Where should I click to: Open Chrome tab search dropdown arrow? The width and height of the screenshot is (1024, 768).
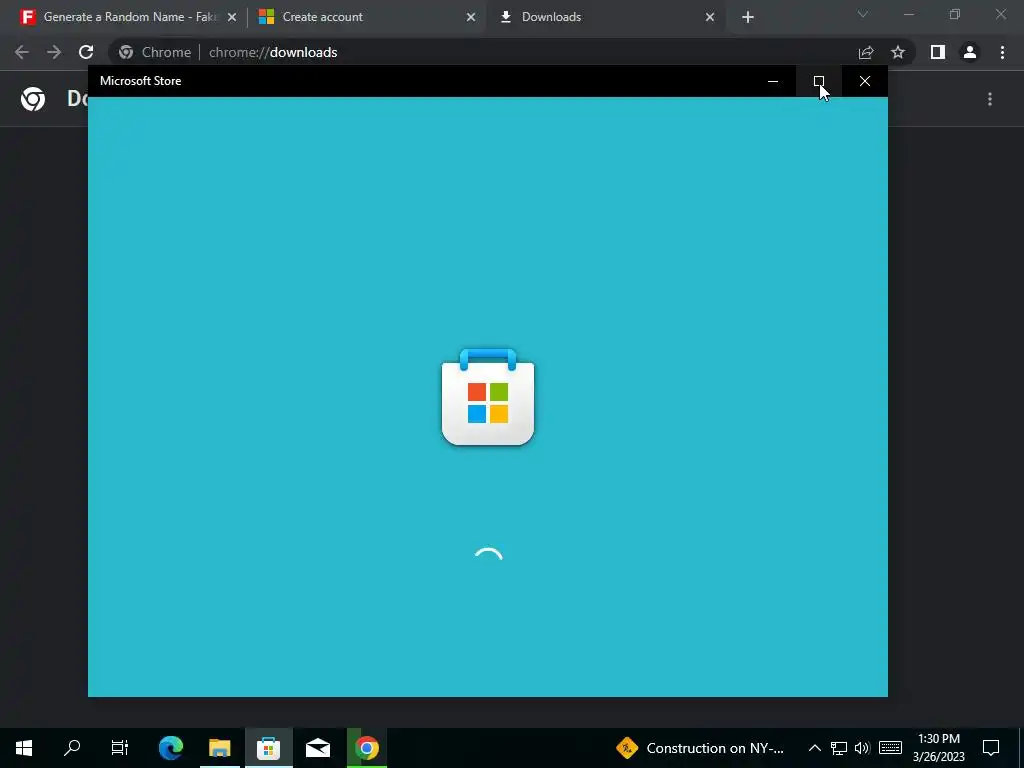coord(863,14)
